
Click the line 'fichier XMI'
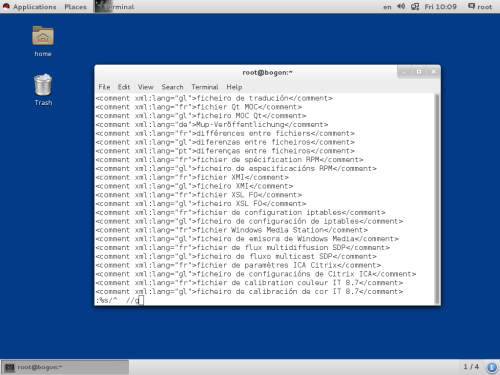[x=192, y=177]
